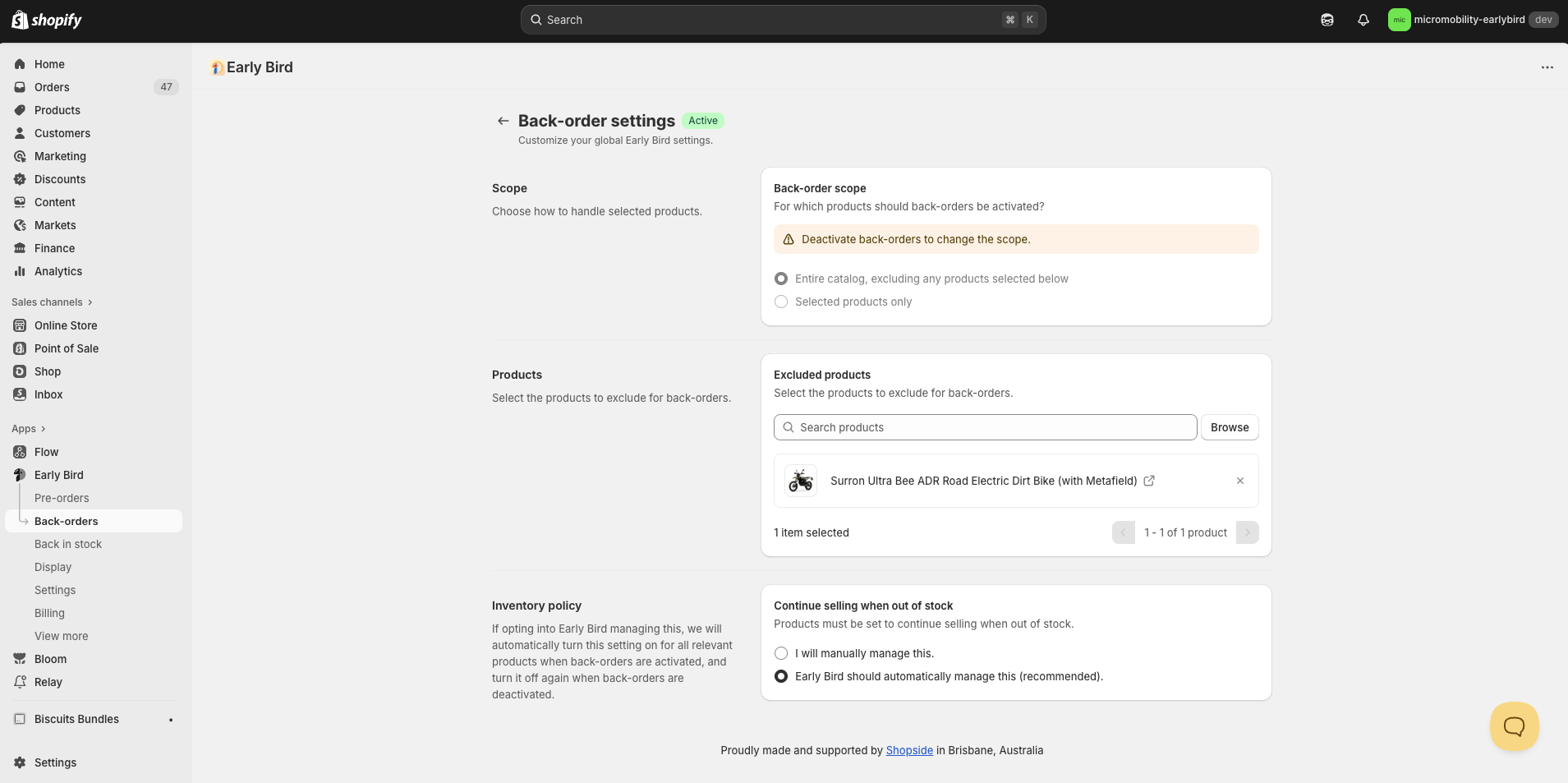Image resolution: width=1568 pixels, height=783 pixels.
Task: Open notifications bell
Action: point(1363,20)
